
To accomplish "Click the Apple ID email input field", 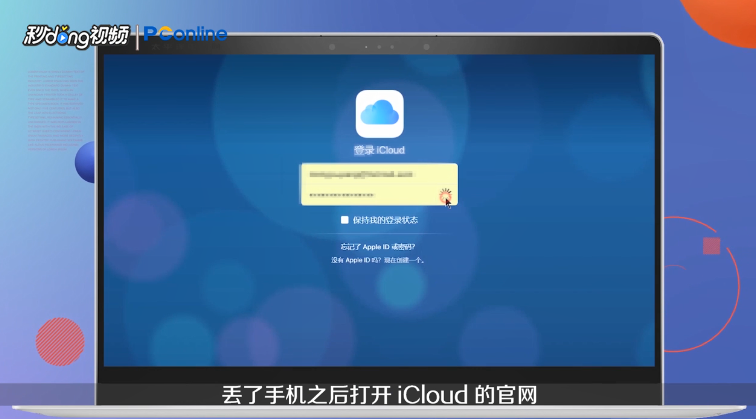I will click(379, 174).
